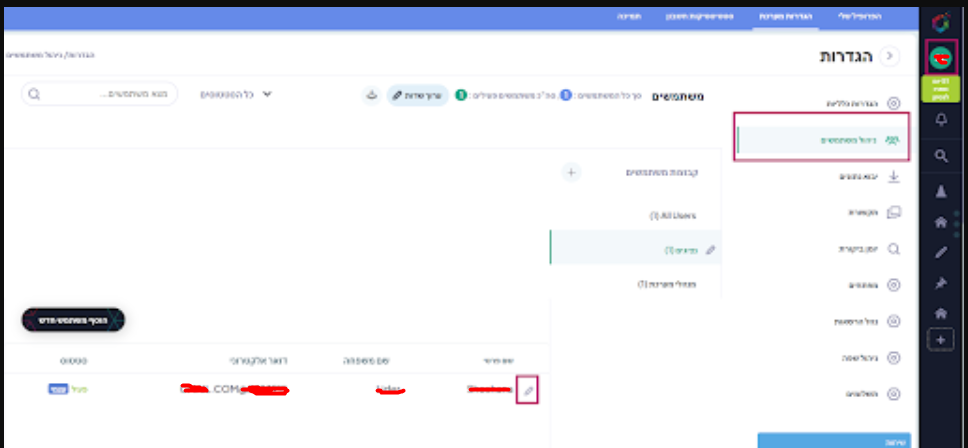Click the magnifier search icon in sidebar

(940, 156)
